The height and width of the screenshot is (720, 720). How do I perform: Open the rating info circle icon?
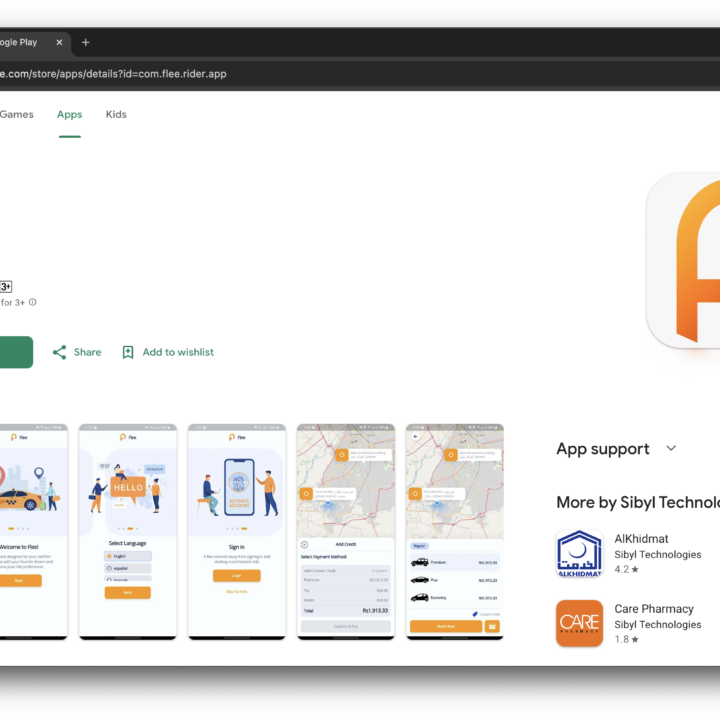pyautogui.click(x=33, y=302)
